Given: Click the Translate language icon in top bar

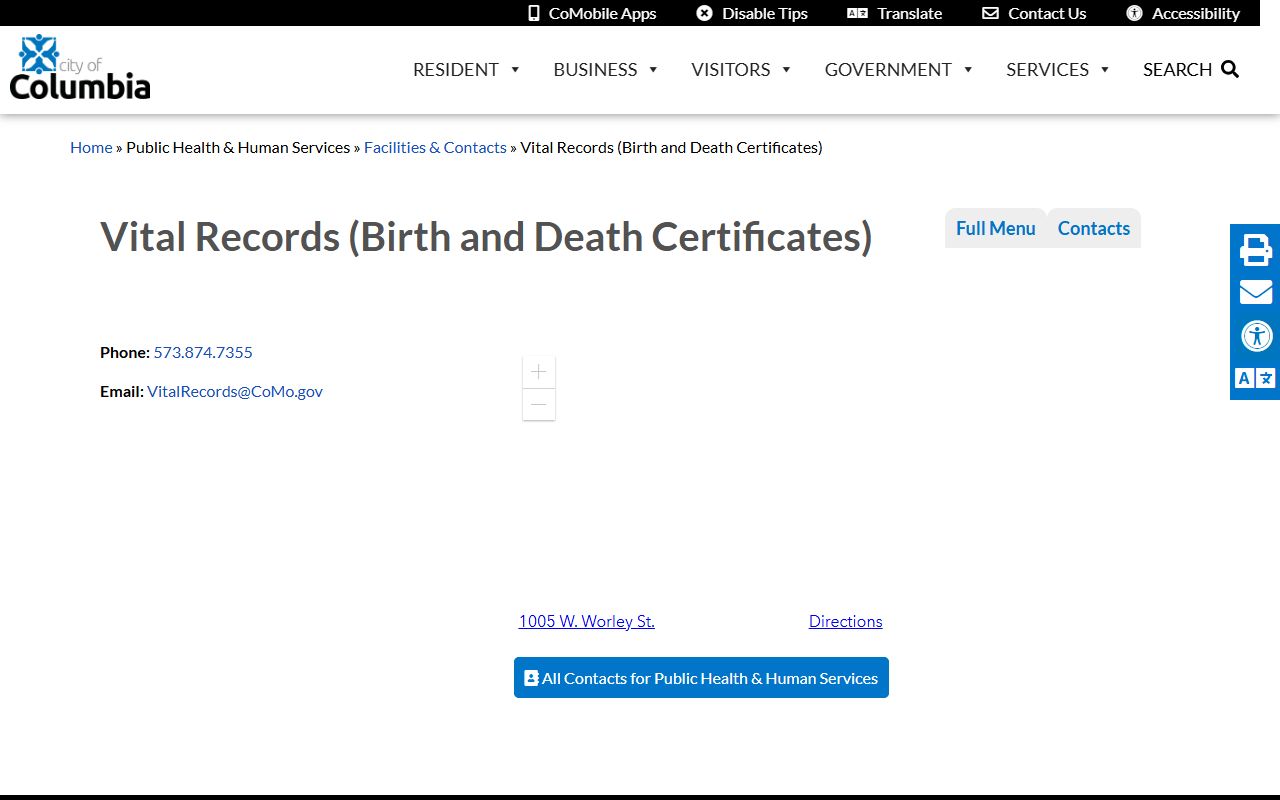Looking at the screenshot, I should pos(857,13).
